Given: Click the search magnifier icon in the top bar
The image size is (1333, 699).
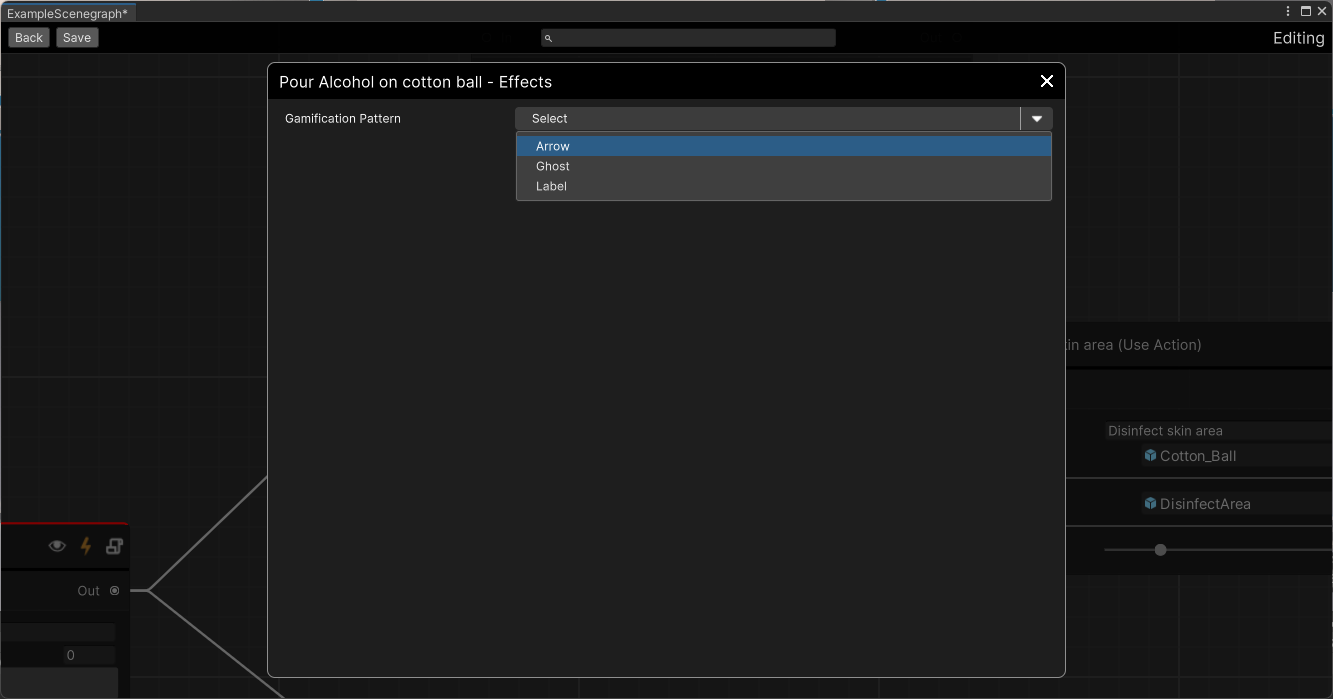Looking at the screenshot, I should 547,37.
